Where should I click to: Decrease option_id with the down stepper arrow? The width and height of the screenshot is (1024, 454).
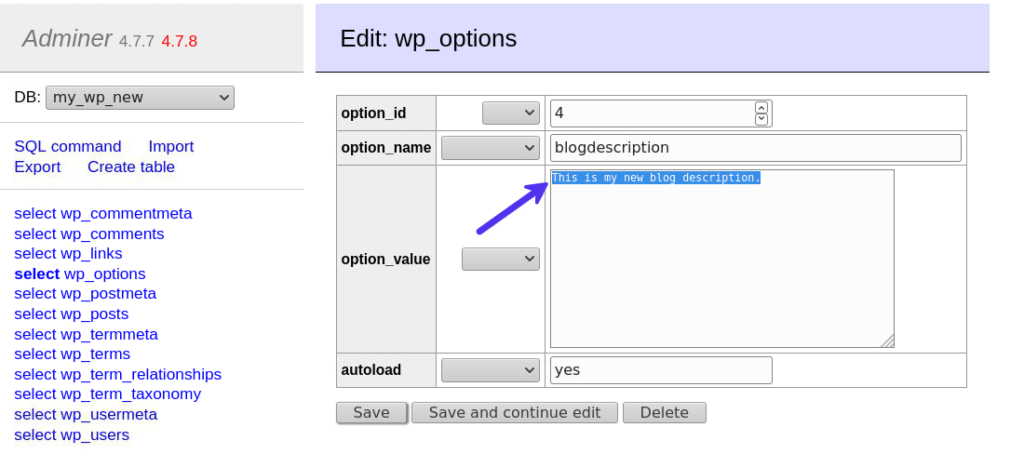pos(762,119)
